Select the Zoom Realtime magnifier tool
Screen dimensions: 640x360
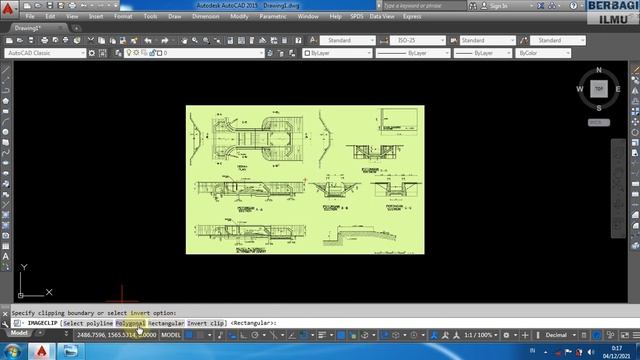pyautogui.click(x=195, y=40)
